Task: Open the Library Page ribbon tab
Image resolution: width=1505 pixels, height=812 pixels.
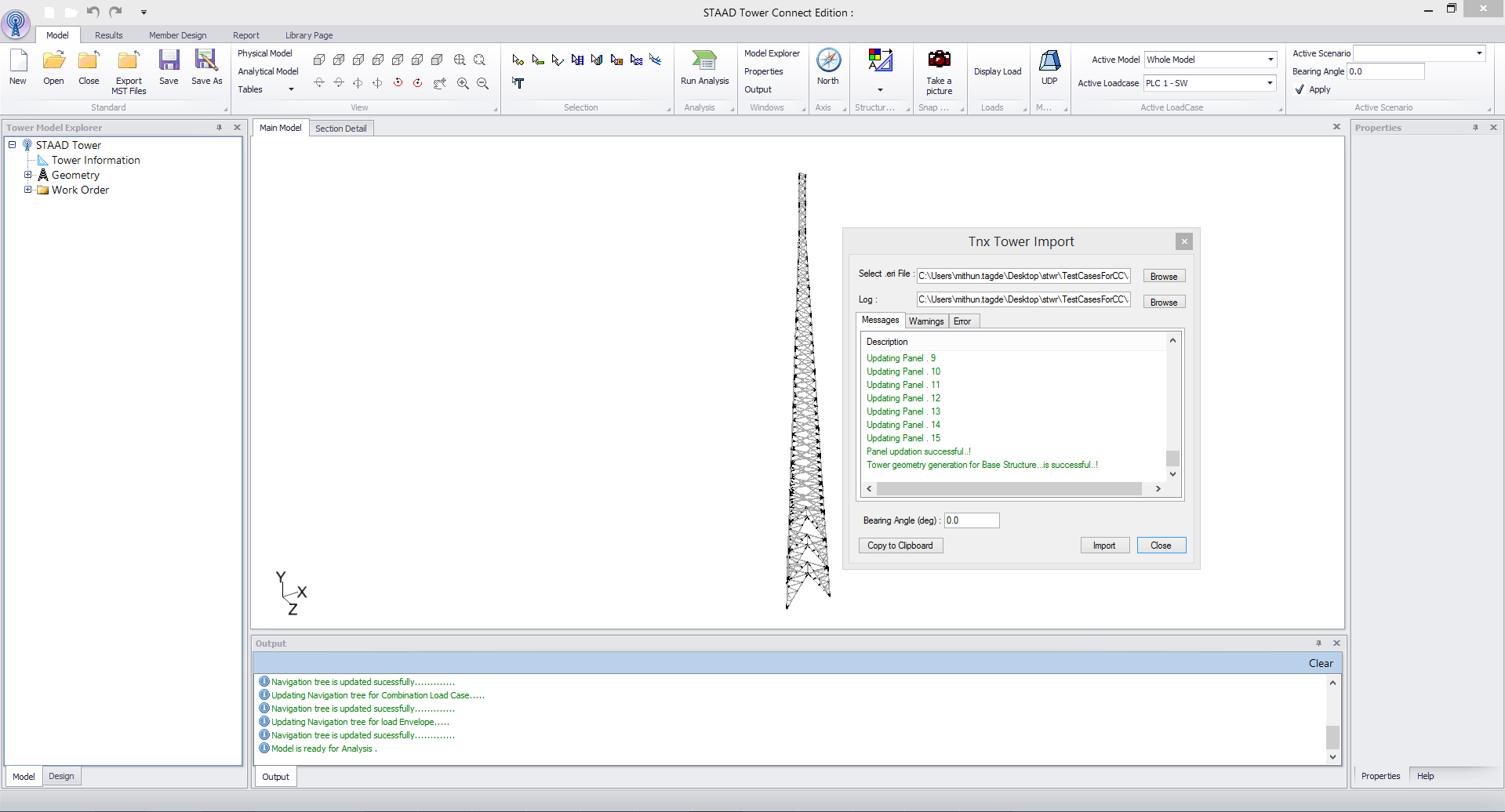Action: click(x=308, y=35)
